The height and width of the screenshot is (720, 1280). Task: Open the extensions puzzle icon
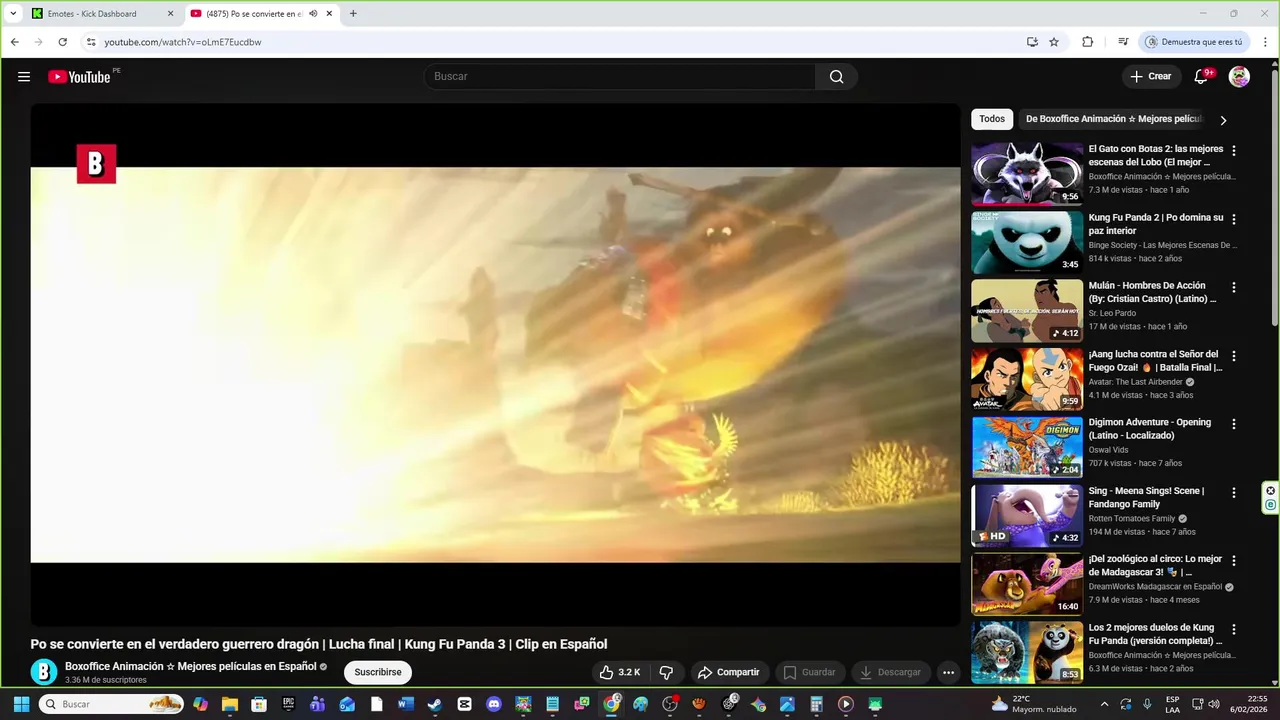[x=1088, y=42]
